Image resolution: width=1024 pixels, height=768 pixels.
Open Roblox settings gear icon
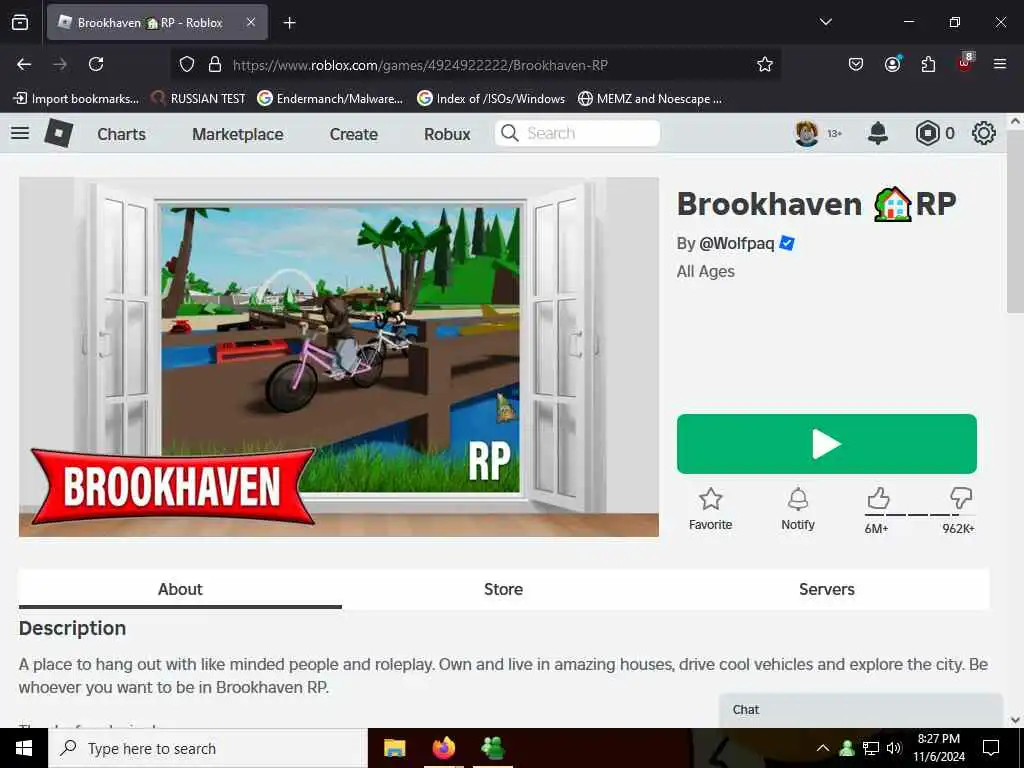984,133
